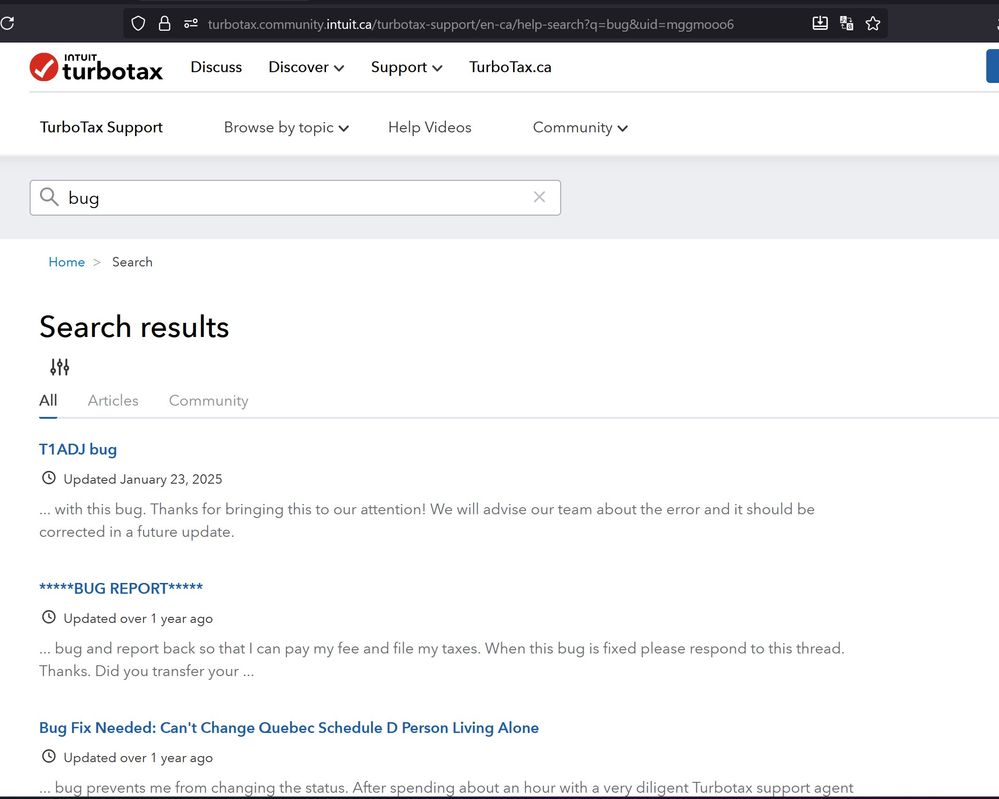Open the site permissions icon in address bar
Viewport: 999px width, 799px height.
tap(190, 23)
